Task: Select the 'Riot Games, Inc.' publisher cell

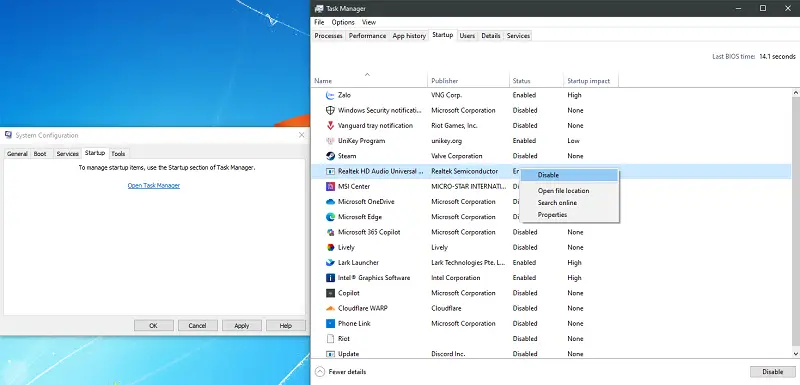Action: [454, 125]
